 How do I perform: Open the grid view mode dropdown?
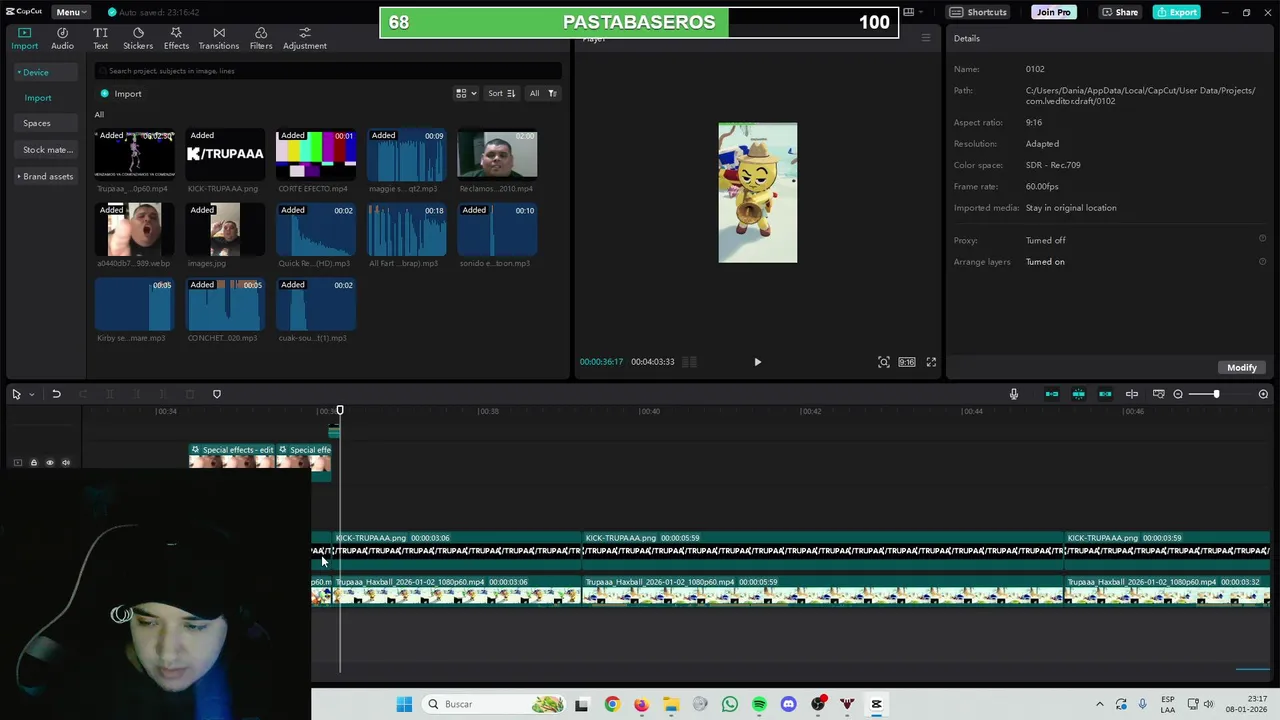pos(466,93)
